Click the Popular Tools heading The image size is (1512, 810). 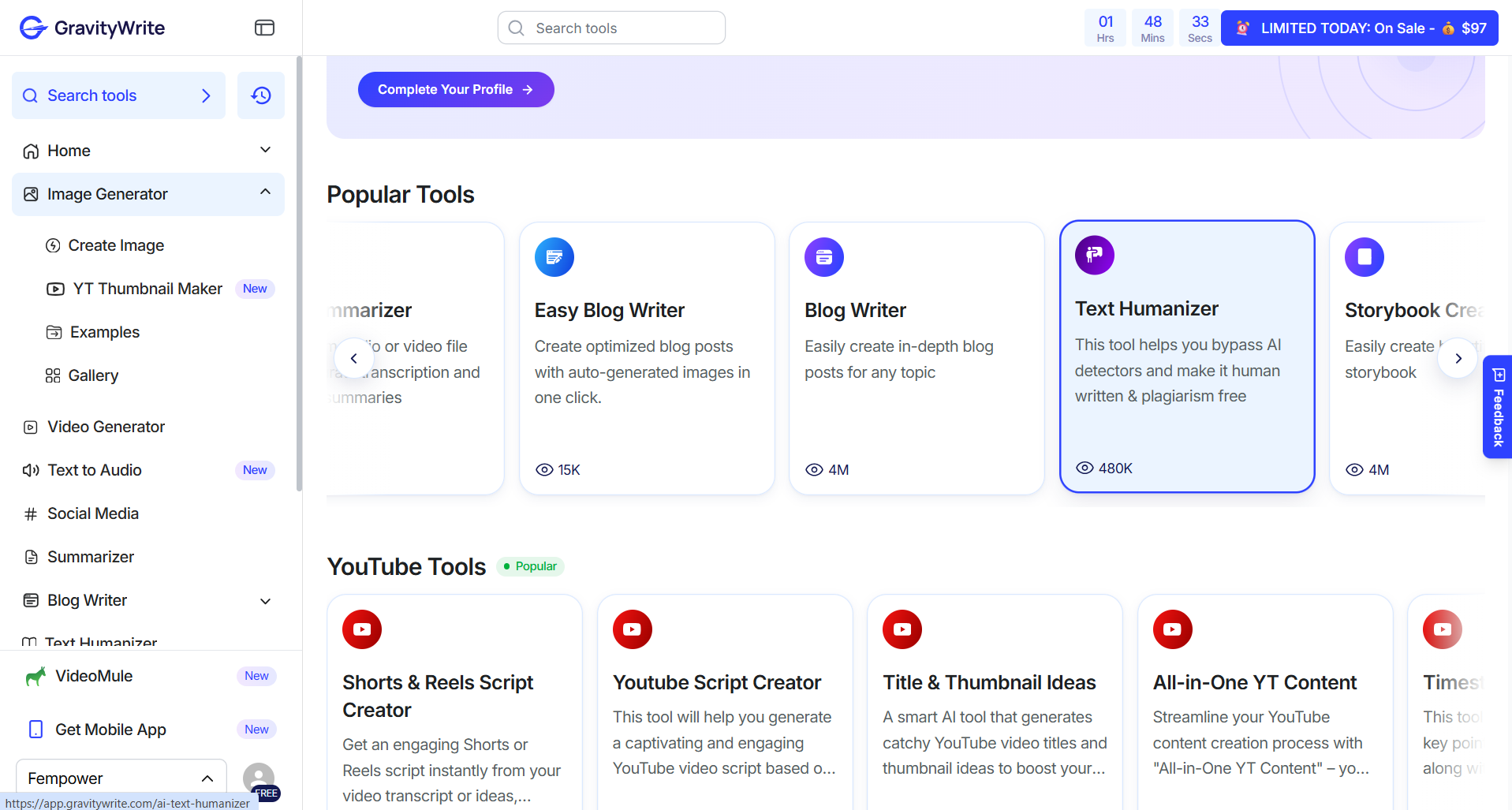pyautogui.click(x=401, y=194)
